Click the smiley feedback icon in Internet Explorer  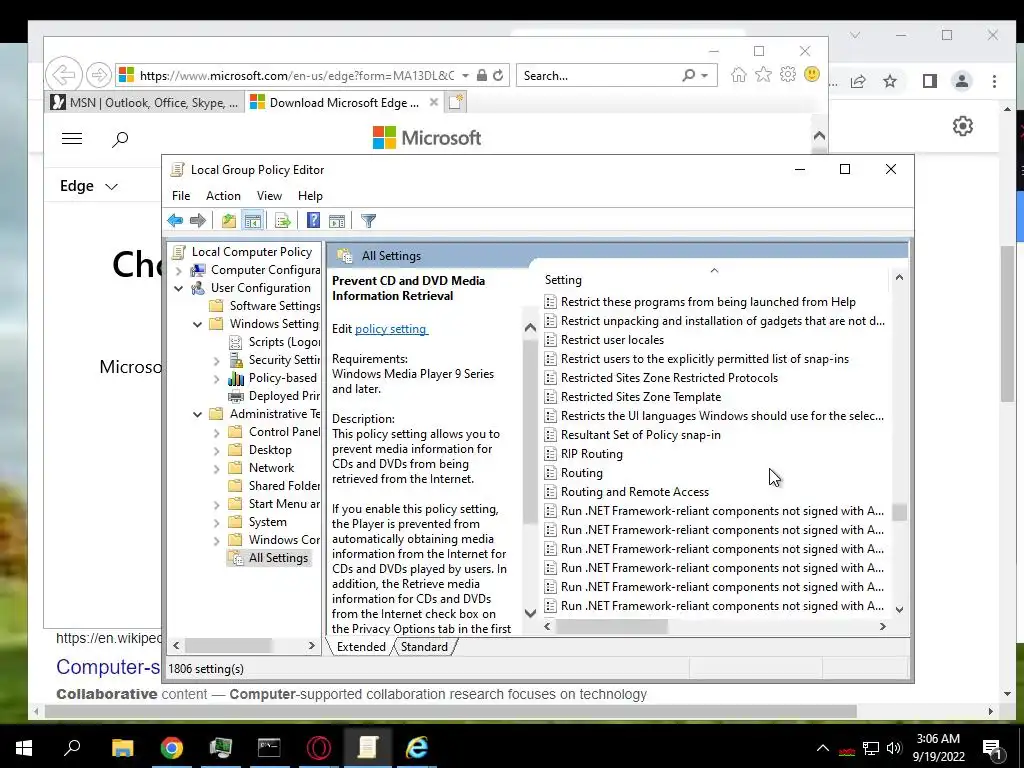click(812, 74)
